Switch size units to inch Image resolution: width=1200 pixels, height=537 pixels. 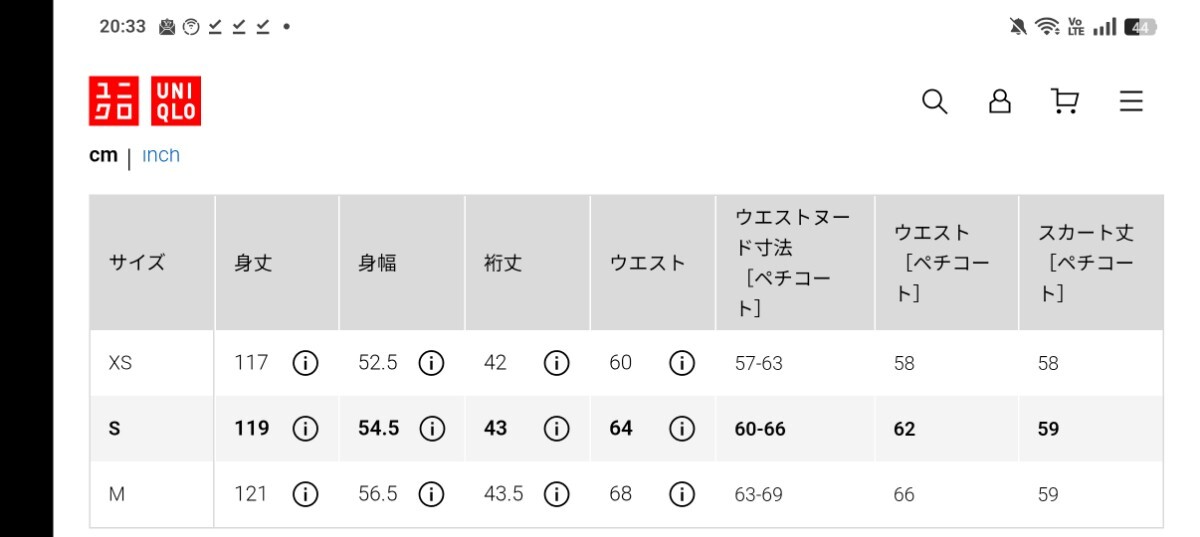161,155
